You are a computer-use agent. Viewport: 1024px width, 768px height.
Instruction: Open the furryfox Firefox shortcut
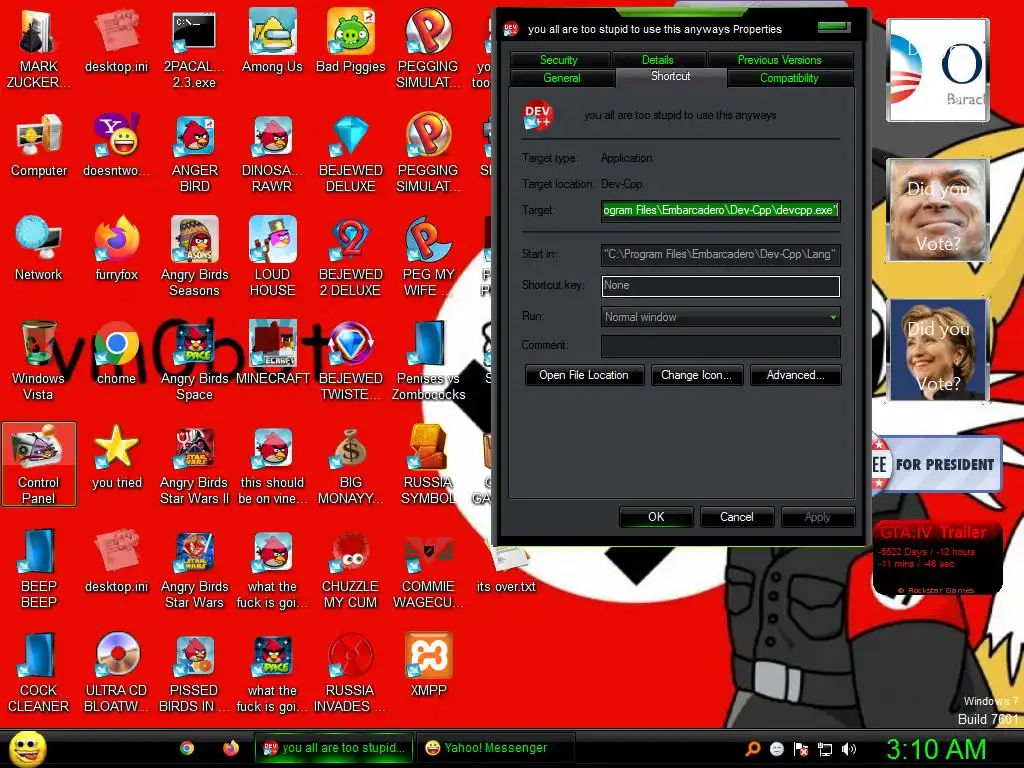(x=116, y=249)
